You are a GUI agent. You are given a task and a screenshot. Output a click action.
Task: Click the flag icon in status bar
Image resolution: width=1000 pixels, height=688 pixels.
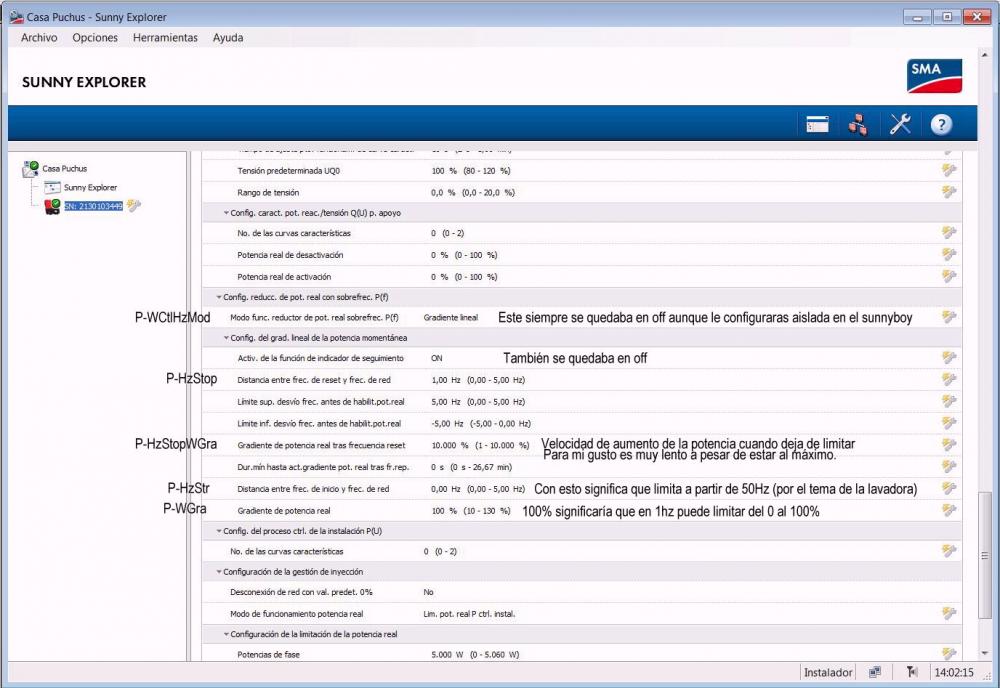(912, 672)
